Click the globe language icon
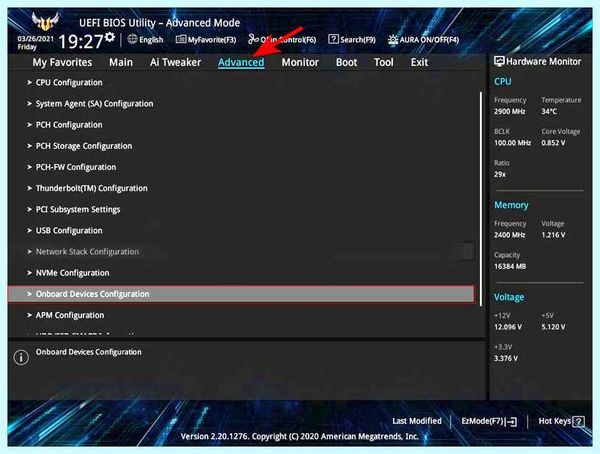The height and width of the screenshot is (454, 600). [x=132, y=39]
